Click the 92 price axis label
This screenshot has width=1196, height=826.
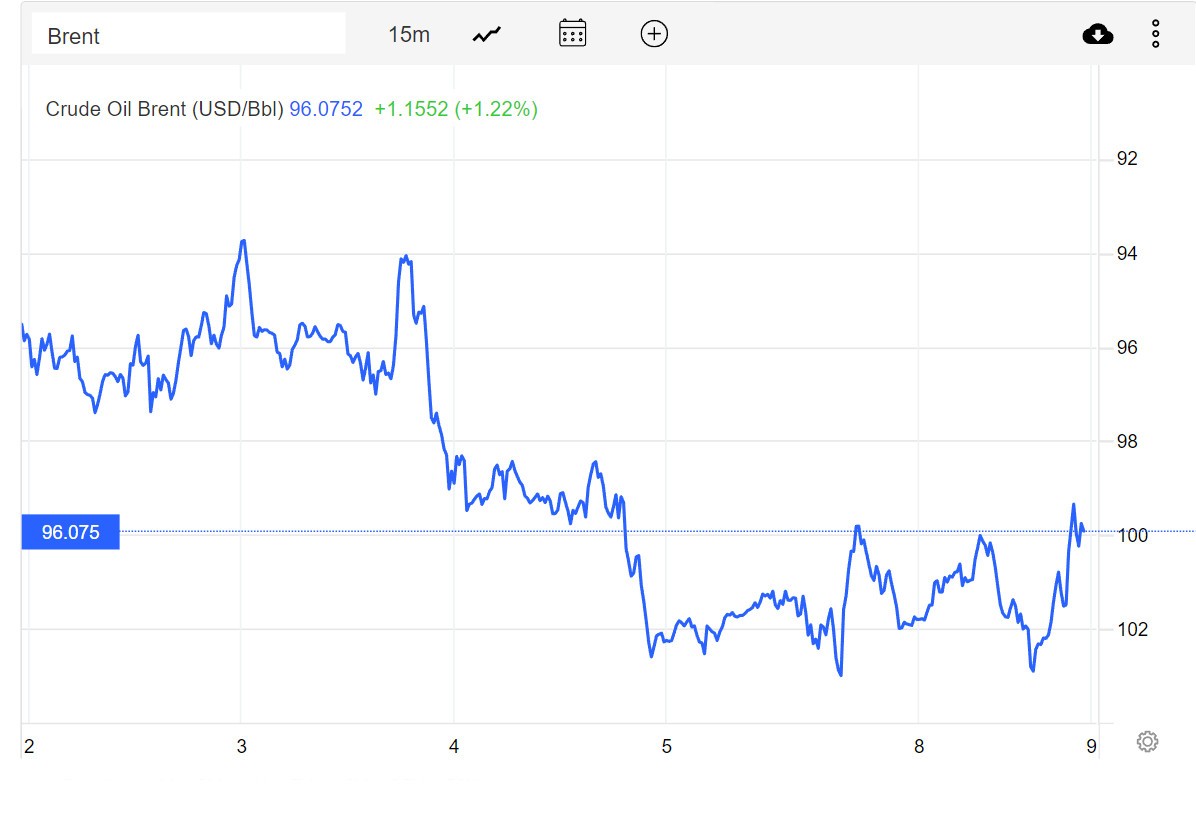point(1126,159)
